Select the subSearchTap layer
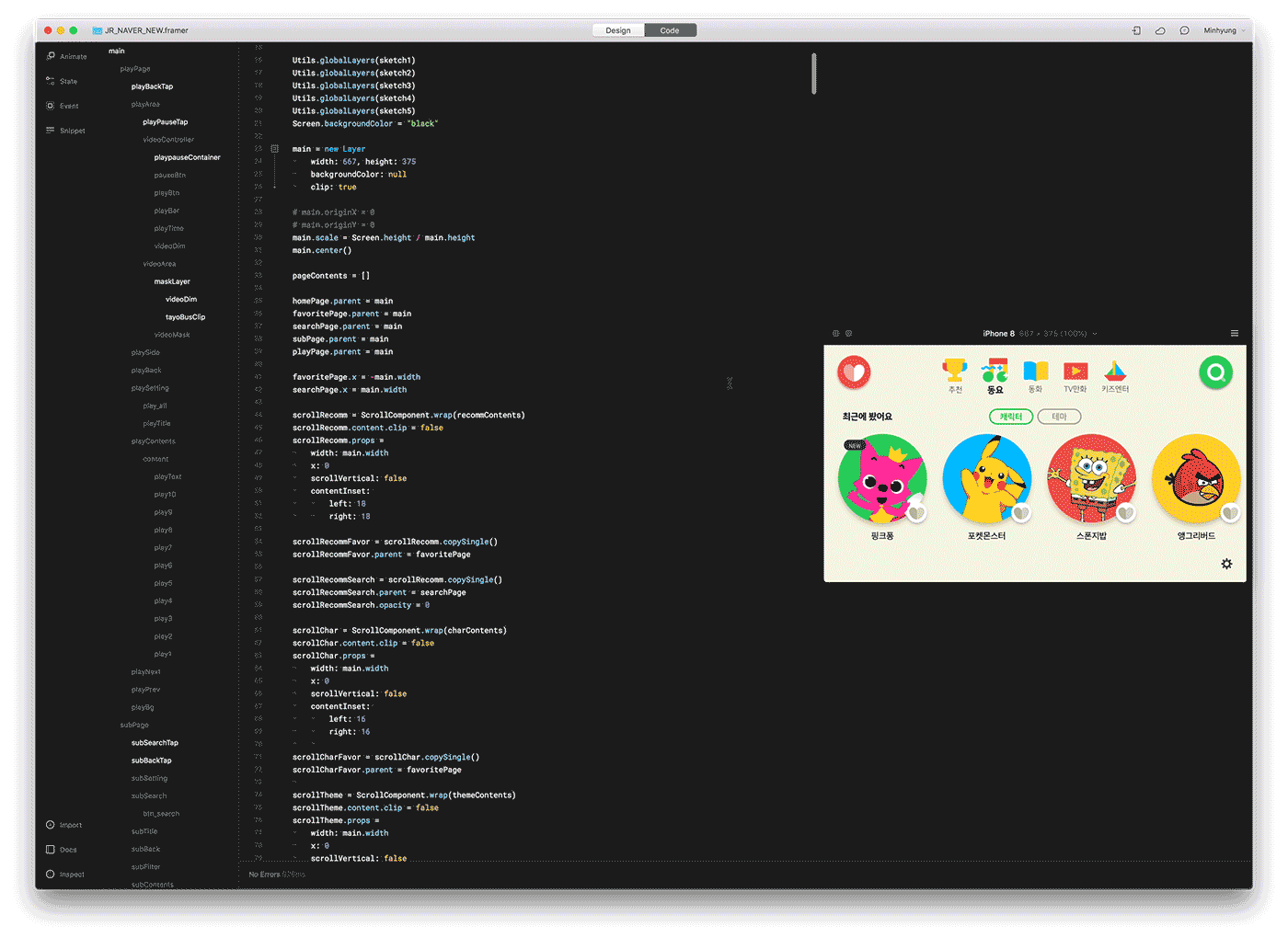The height and width of the screenshot is (938, 1288). (155, 743)
